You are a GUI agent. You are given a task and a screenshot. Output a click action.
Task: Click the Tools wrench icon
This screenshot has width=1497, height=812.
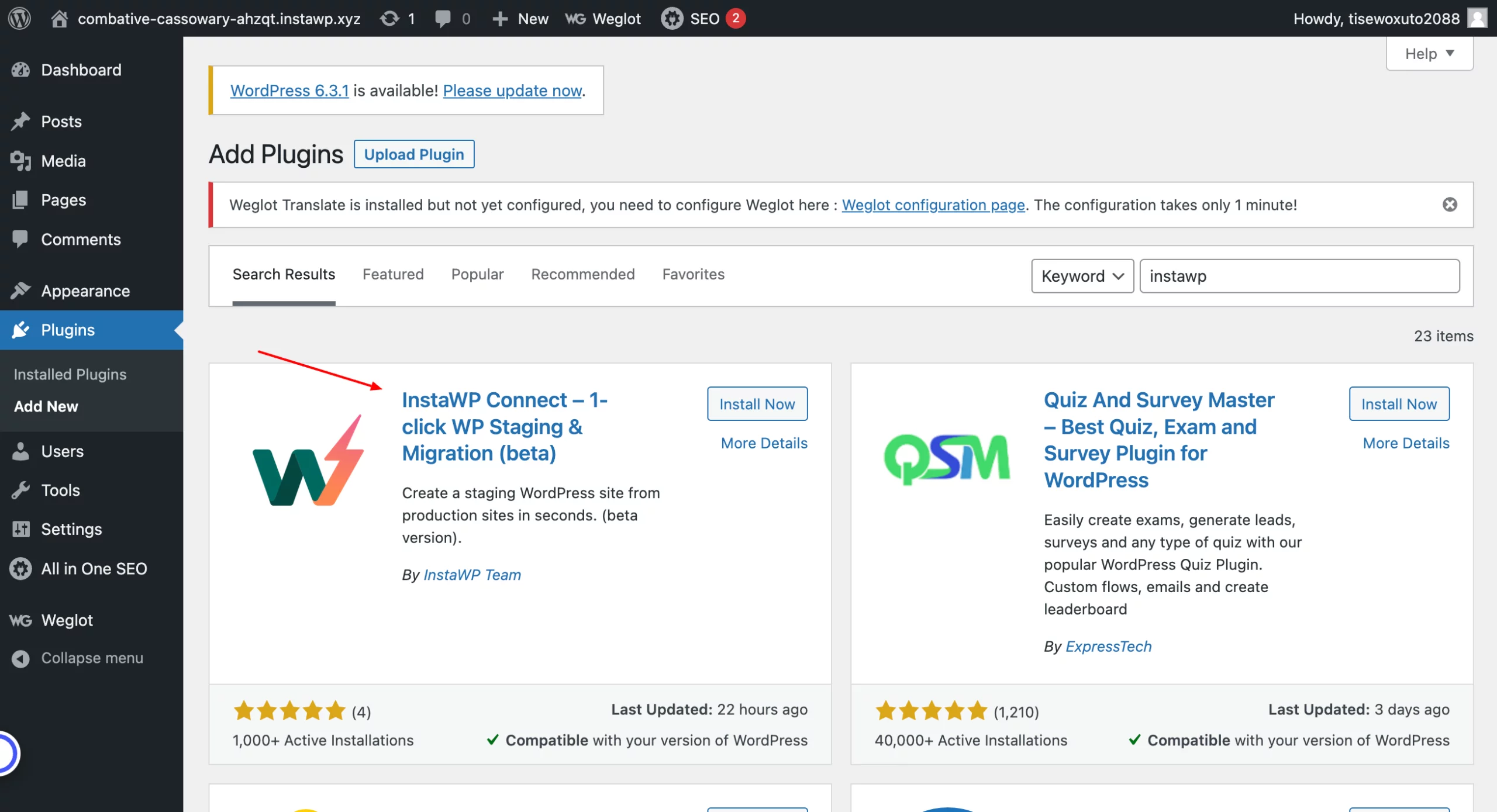pyautogui.click(x=21, y=490)
